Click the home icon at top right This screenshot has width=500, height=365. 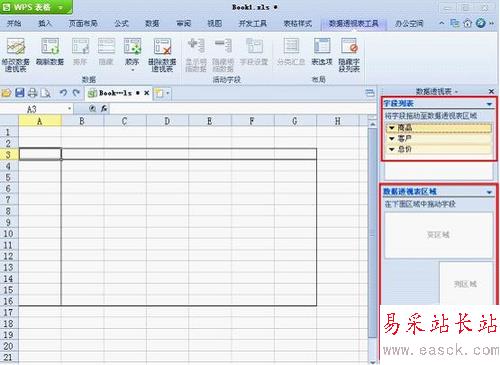[x=468, y=23]
